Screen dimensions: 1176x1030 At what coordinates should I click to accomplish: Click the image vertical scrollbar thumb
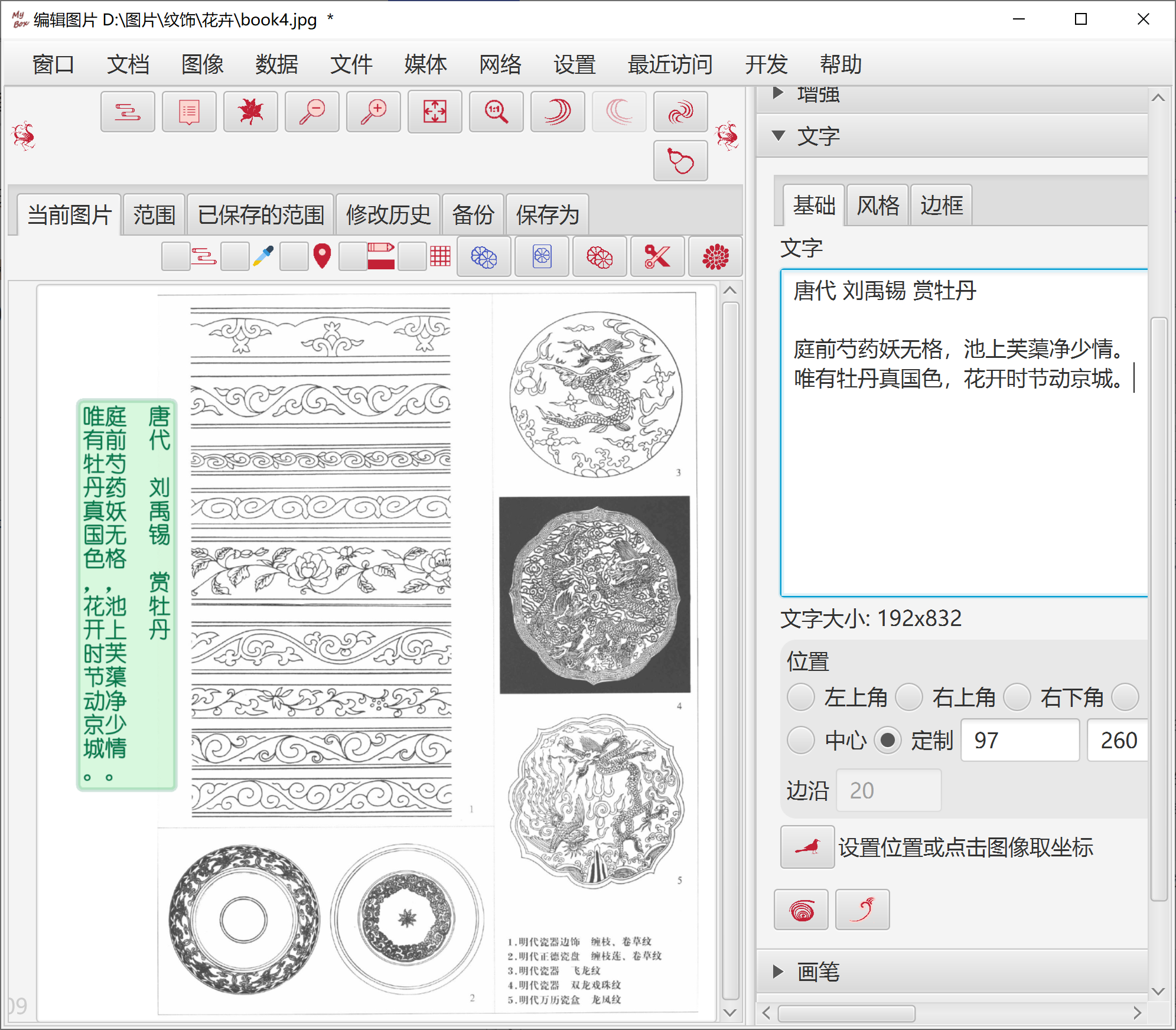coord(730,651)
